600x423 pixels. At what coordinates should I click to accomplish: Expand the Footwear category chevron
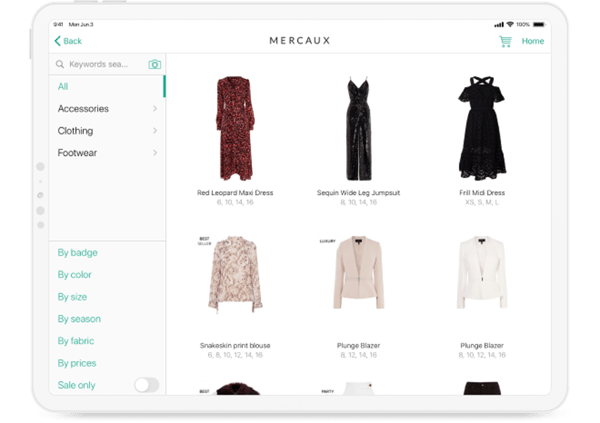pos(155,153)
